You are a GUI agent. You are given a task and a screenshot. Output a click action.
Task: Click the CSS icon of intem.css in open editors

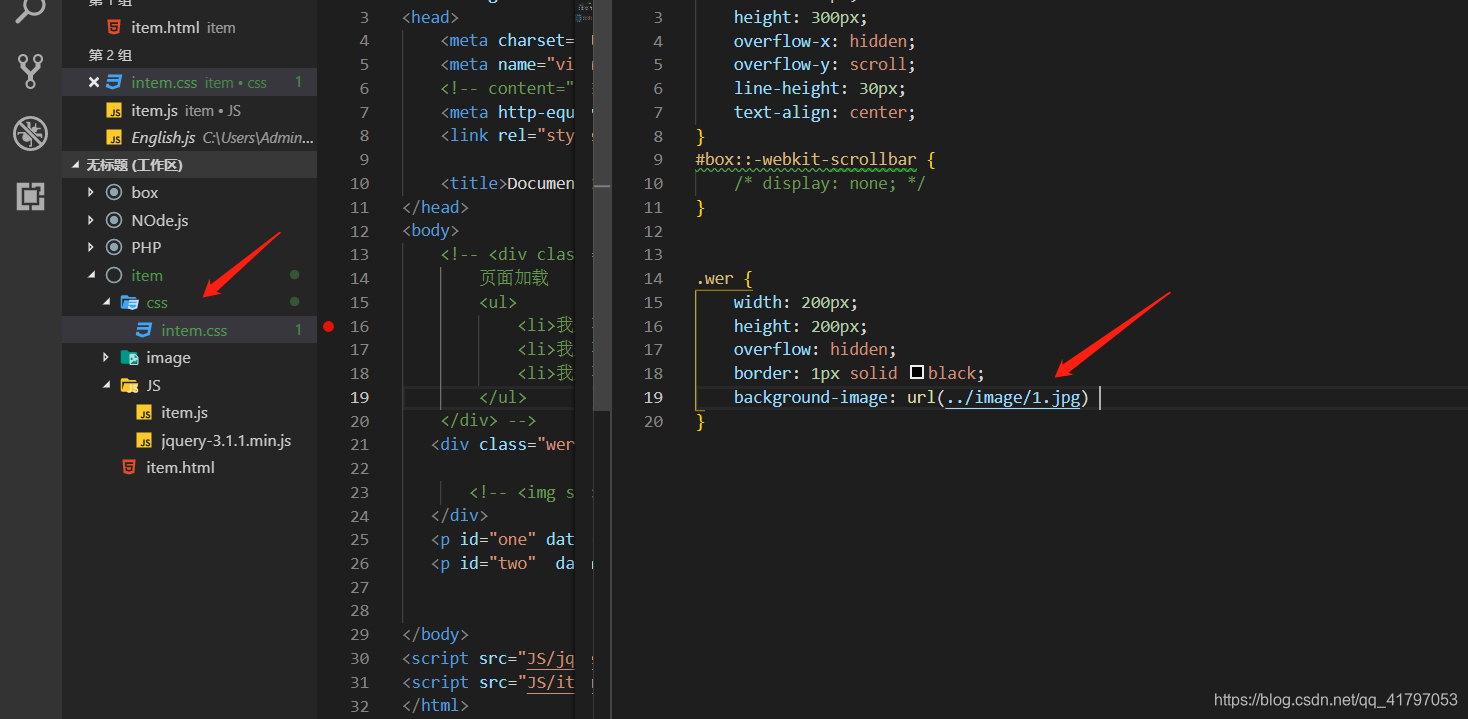click(x=113, y=82)
